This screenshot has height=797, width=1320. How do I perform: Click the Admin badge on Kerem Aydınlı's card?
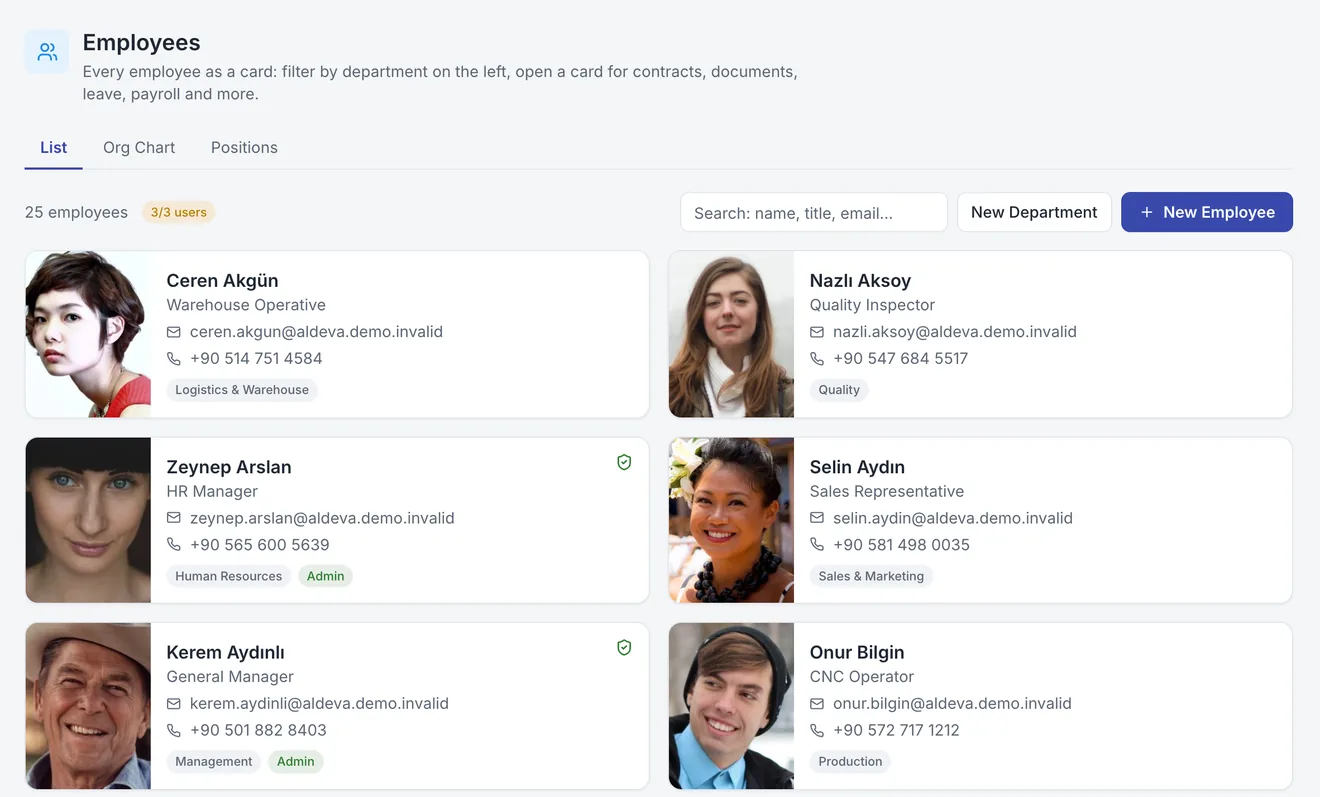click(x=296, y=762)
